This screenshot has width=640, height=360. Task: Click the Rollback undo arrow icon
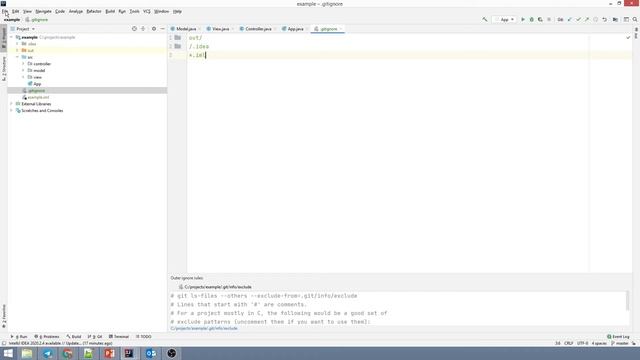(x=604, y=20)
